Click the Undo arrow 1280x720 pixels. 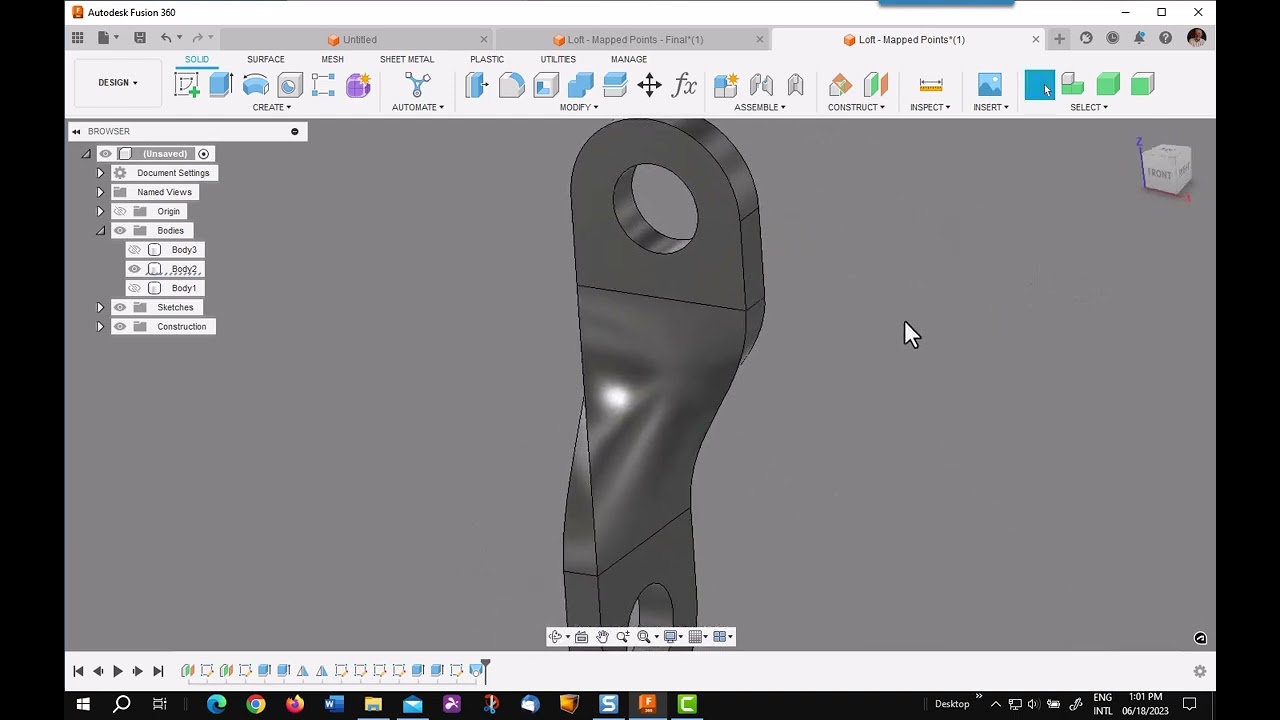[166, 38]
